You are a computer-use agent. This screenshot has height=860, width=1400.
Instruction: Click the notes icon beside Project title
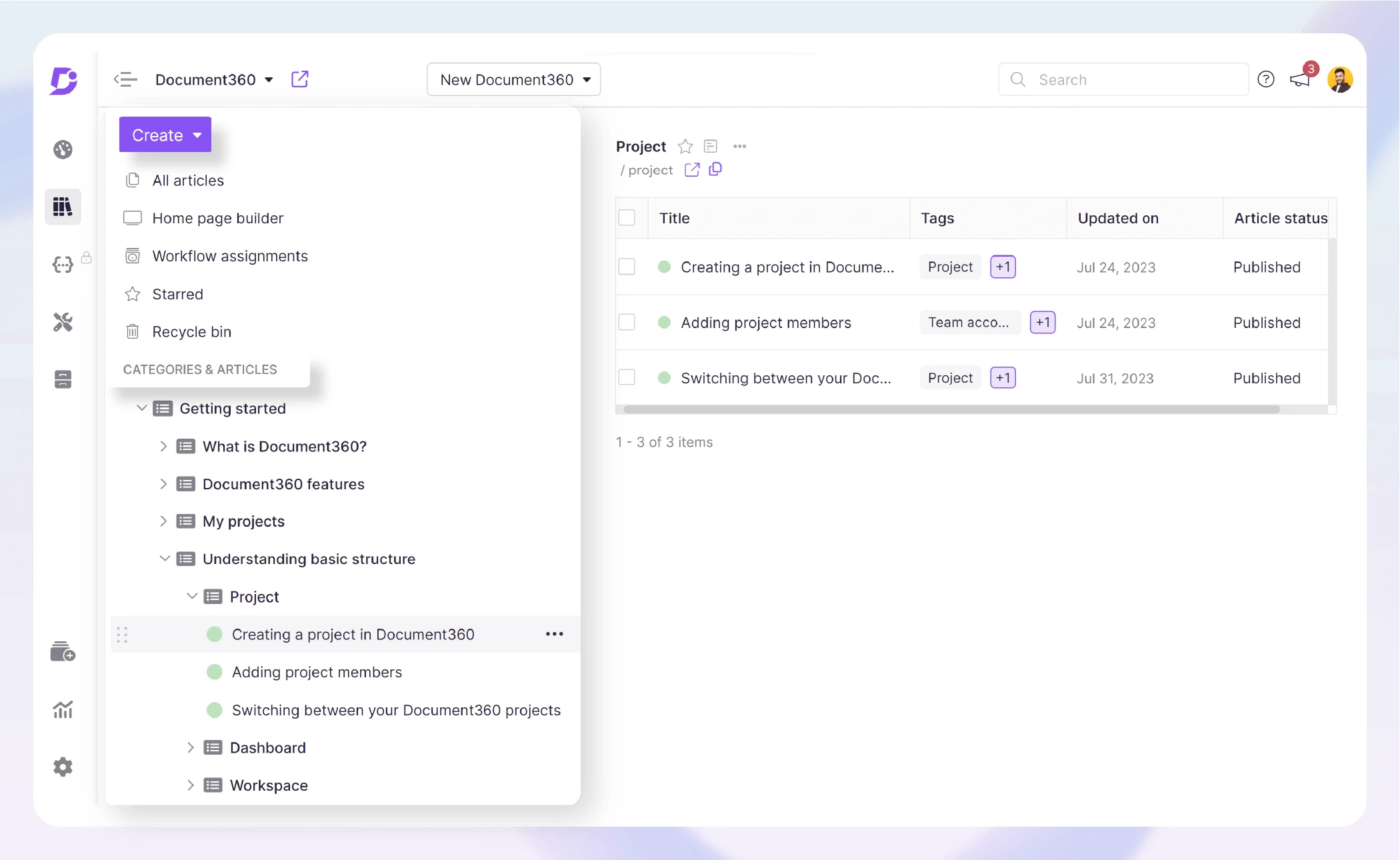[711, 146]
